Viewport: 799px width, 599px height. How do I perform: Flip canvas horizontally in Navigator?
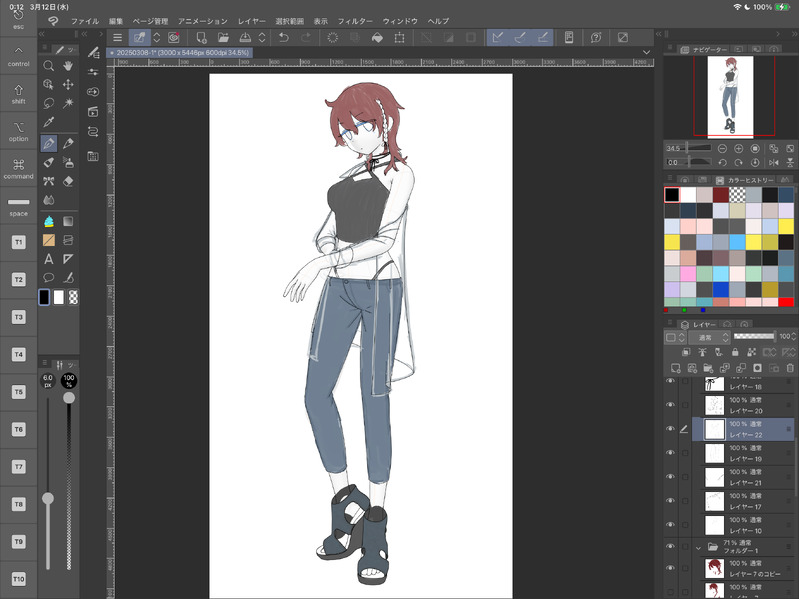(772, 162)
